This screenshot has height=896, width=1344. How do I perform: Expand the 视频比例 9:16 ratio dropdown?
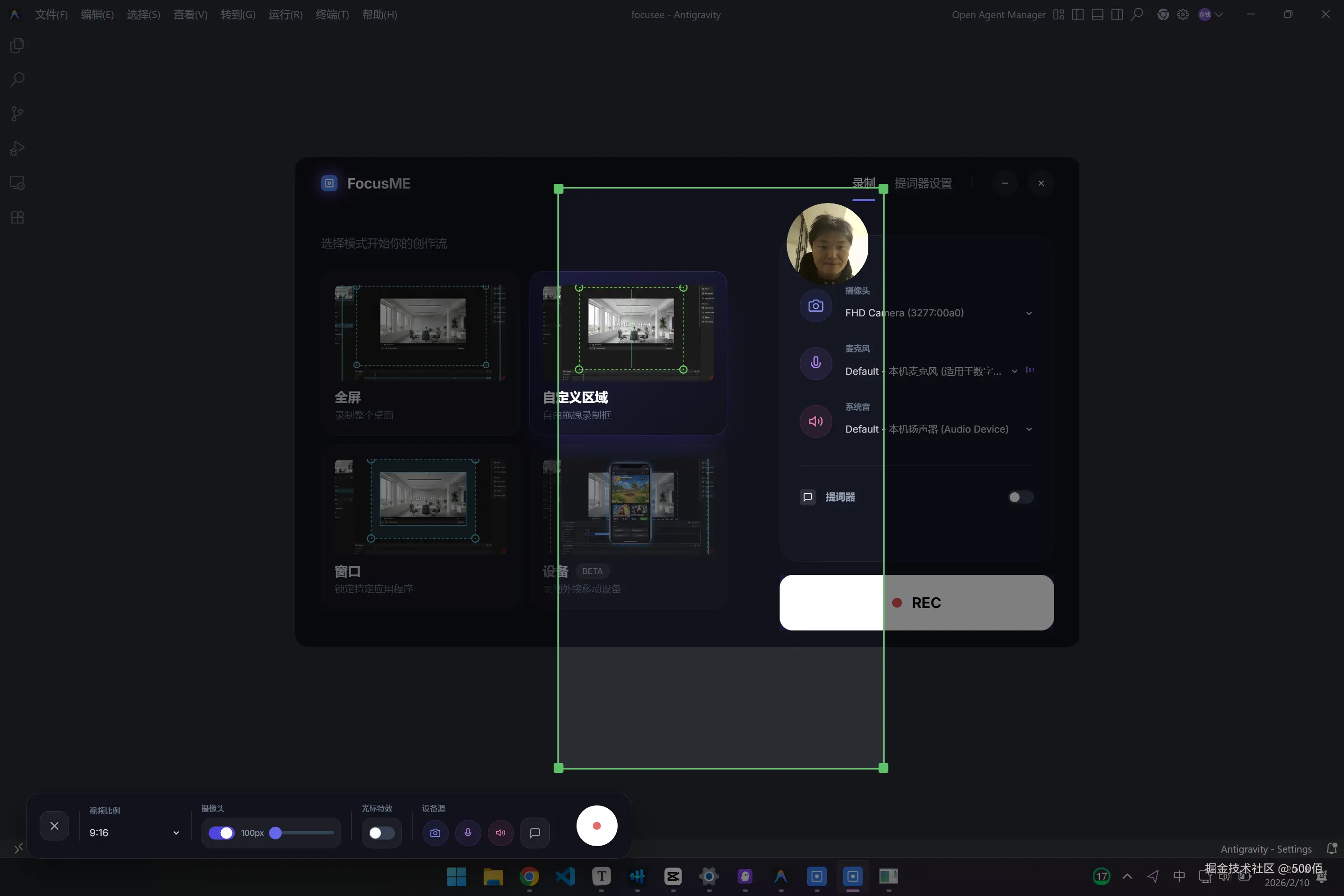pyautogui.click(x=134, y=833)
